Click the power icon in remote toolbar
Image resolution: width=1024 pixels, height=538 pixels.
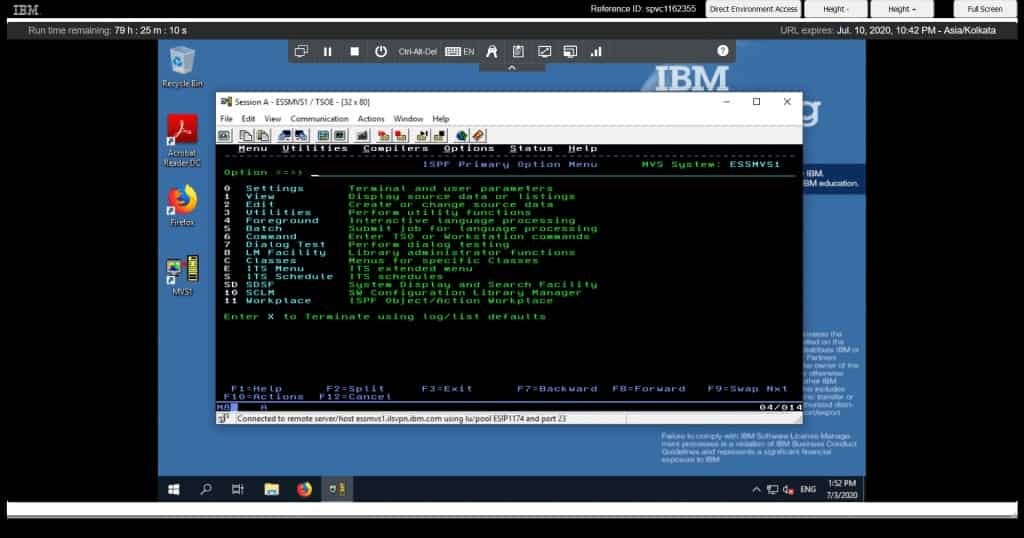click(x=381, y=52)
